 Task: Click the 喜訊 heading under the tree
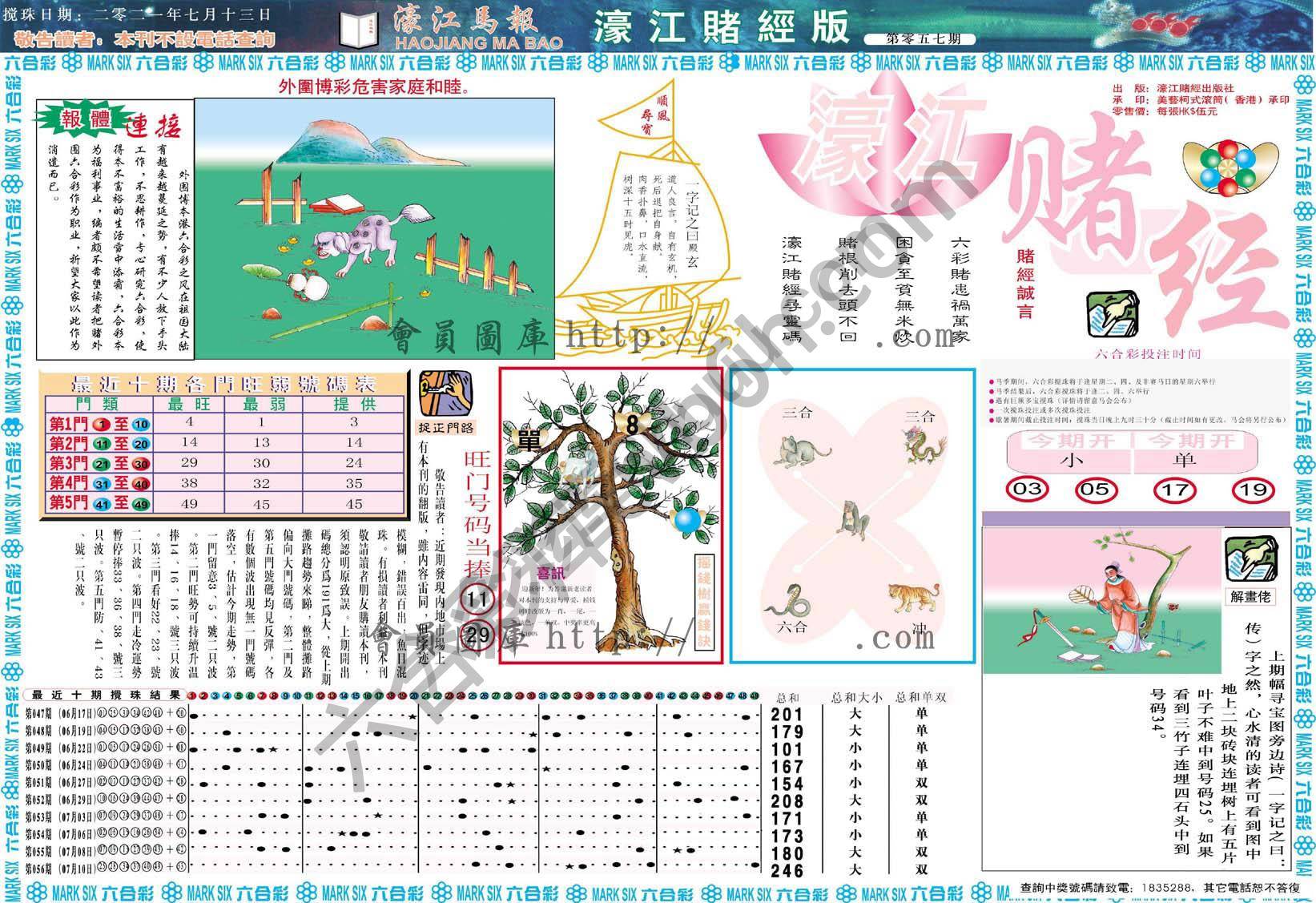pos(551,574)
